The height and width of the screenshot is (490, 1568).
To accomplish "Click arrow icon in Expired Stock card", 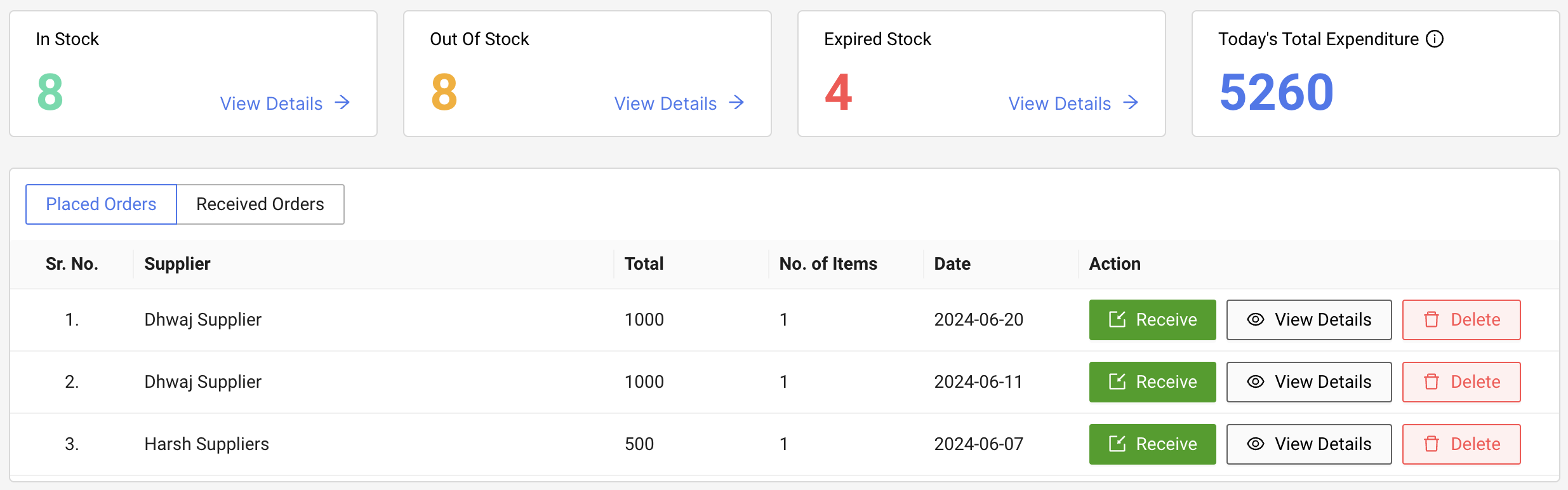I will [1131, 103].
